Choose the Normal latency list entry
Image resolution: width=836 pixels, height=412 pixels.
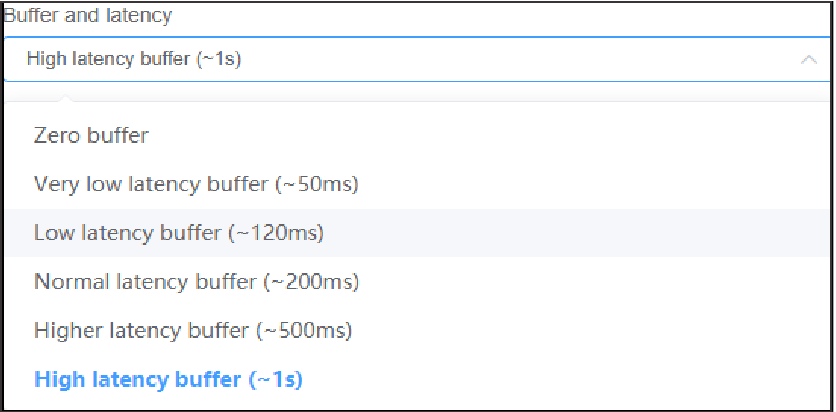pyautogui.click(x=196, y=282)
